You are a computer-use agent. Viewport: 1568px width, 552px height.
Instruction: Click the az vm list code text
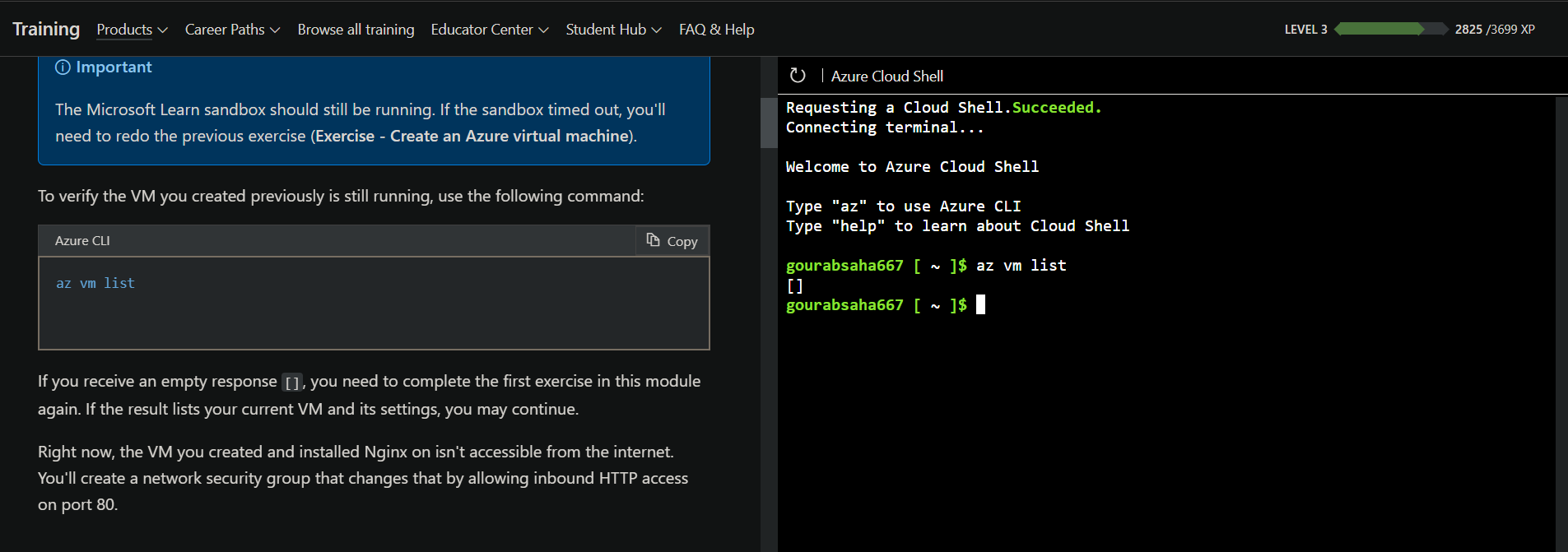tap(95, 283)
